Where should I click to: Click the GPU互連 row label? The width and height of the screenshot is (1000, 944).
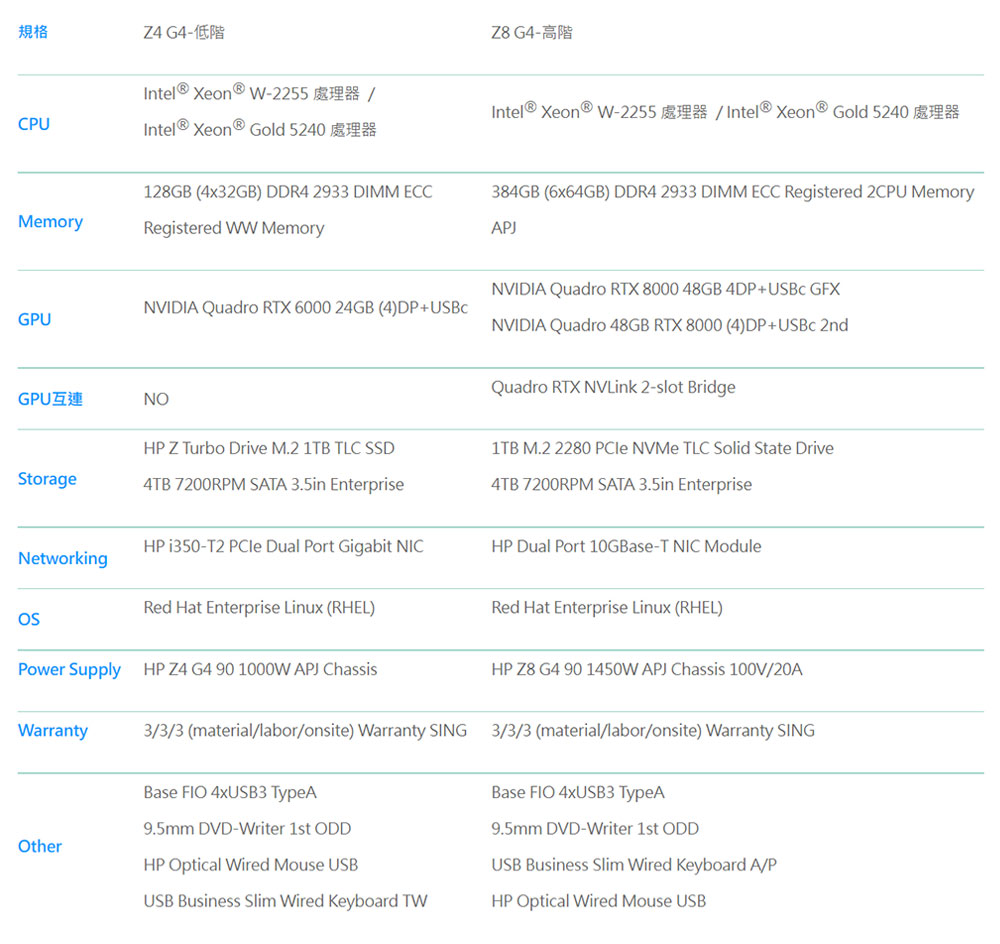point(50,399)
